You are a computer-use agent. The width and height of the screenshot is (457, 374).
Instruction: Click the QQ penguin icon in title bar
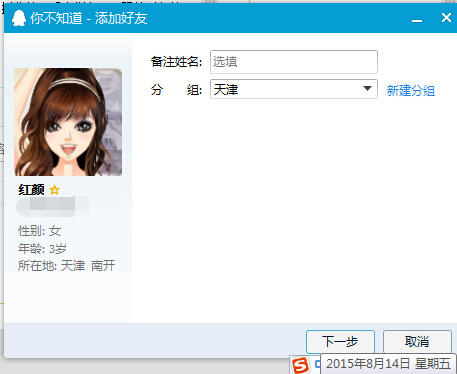coord(19,18)
